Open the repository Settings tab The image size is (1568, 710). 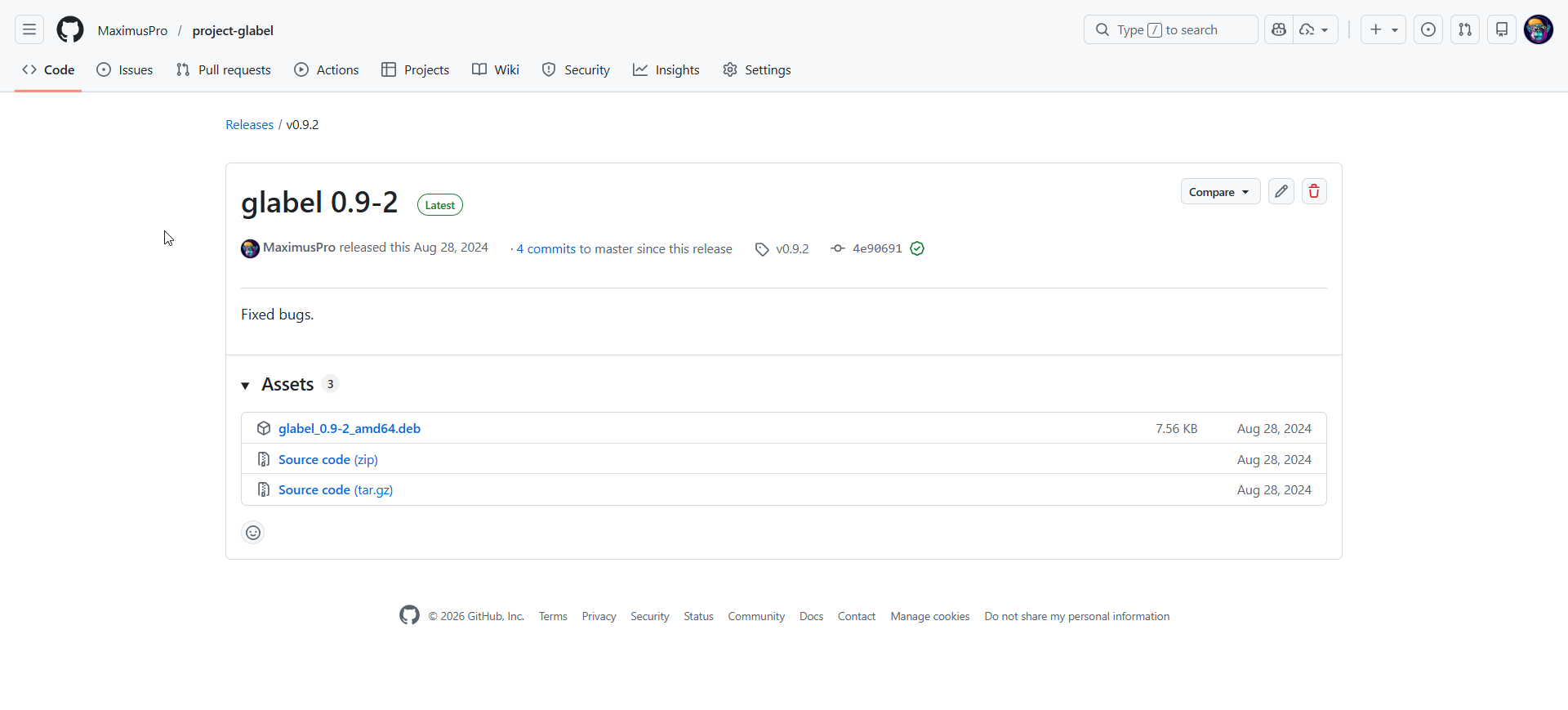(757, 70)
